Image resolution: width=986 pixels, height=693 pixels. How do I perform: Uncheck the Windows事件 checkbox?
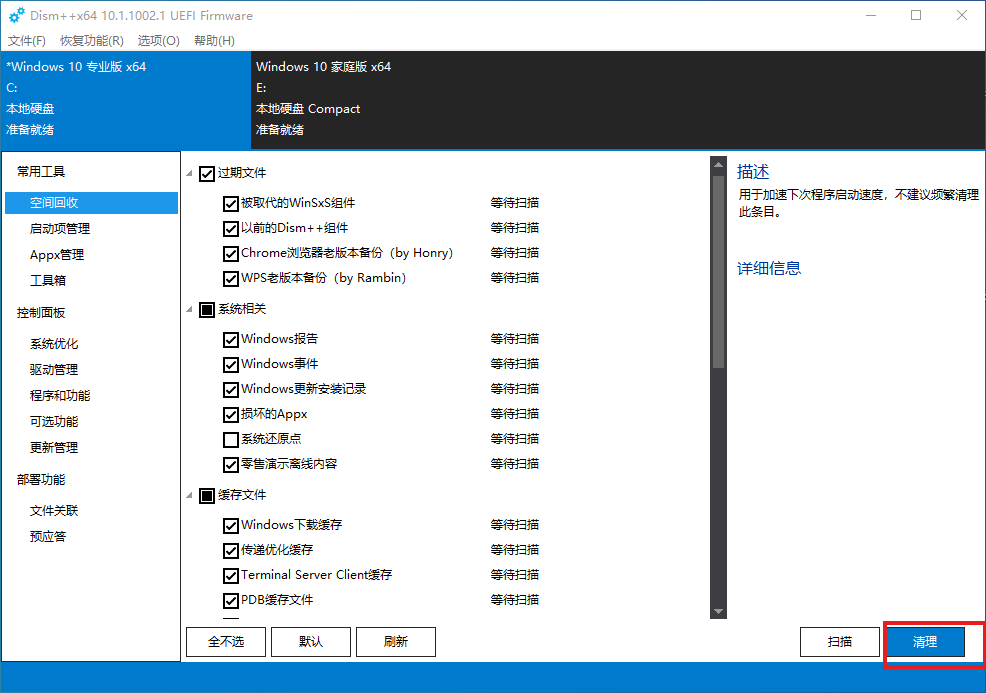231,364
